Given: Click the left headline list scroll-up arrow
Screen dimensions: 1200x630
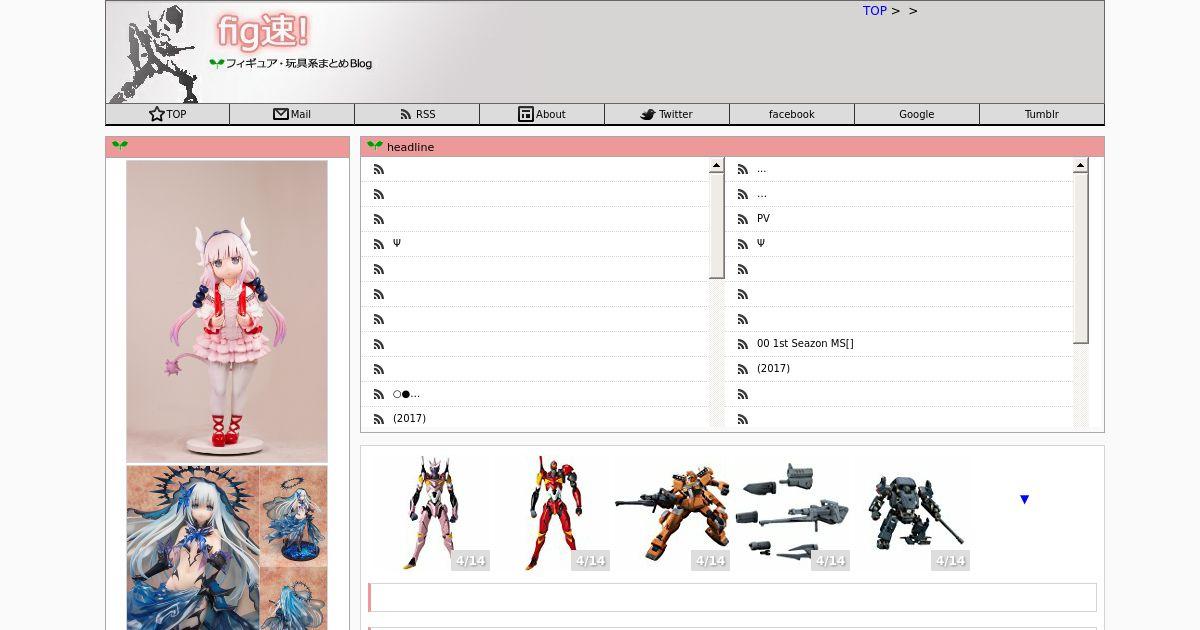Looking at the screenshot, I should pyautogui.click(x=716, y=166).
